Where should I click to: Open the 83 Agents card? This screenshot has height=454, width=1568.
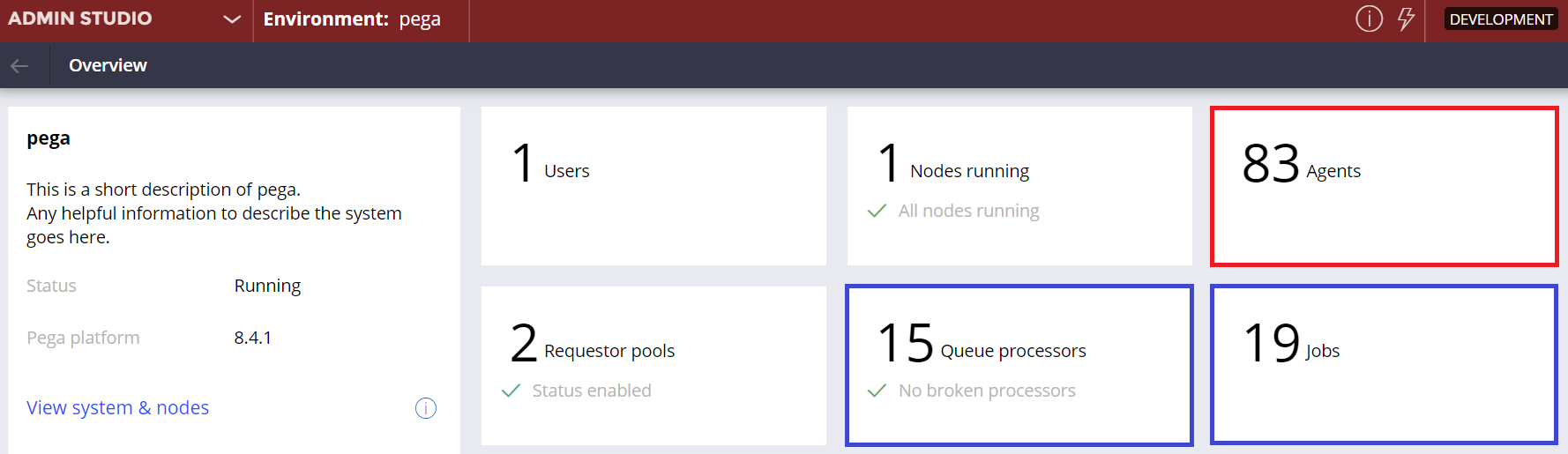coord(1385,186)
